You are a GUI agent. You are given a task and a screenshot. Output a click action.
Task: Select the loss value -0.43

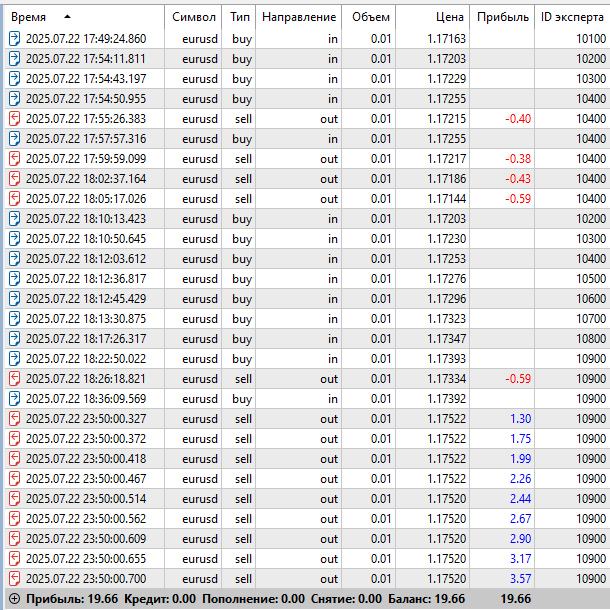(518, 179)
